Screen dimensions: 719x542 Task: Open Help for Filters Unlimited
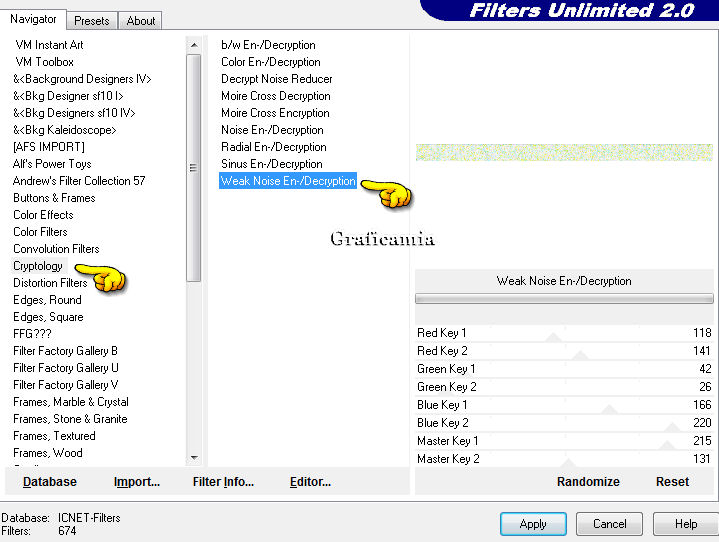pos(686,524)
